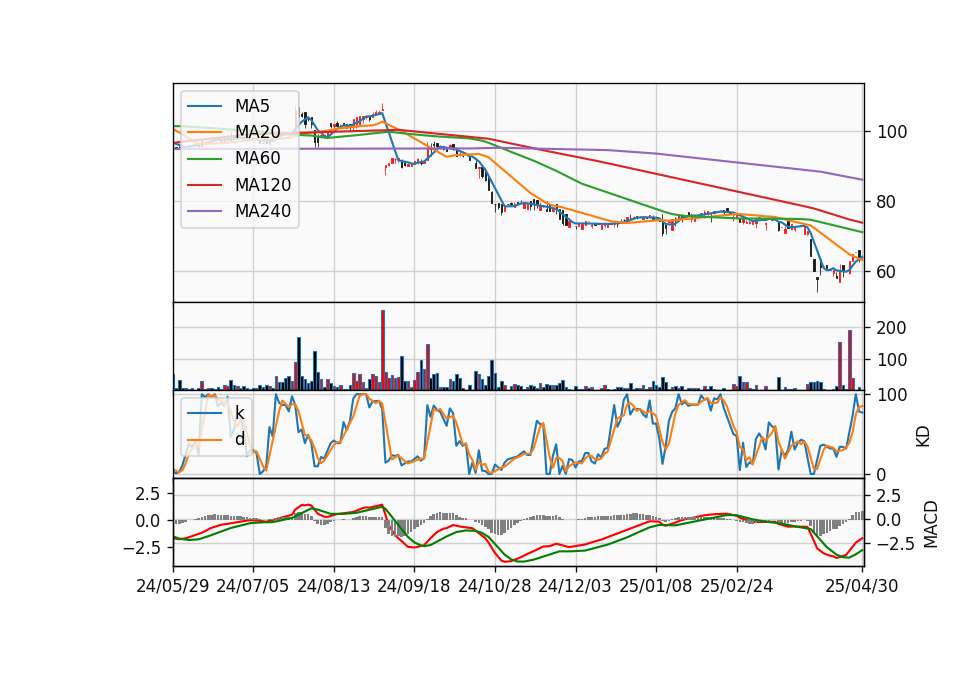The image size is (960, 690).
Task: Click the k legend label in KD panel
Action: click(x=239, y=413)
